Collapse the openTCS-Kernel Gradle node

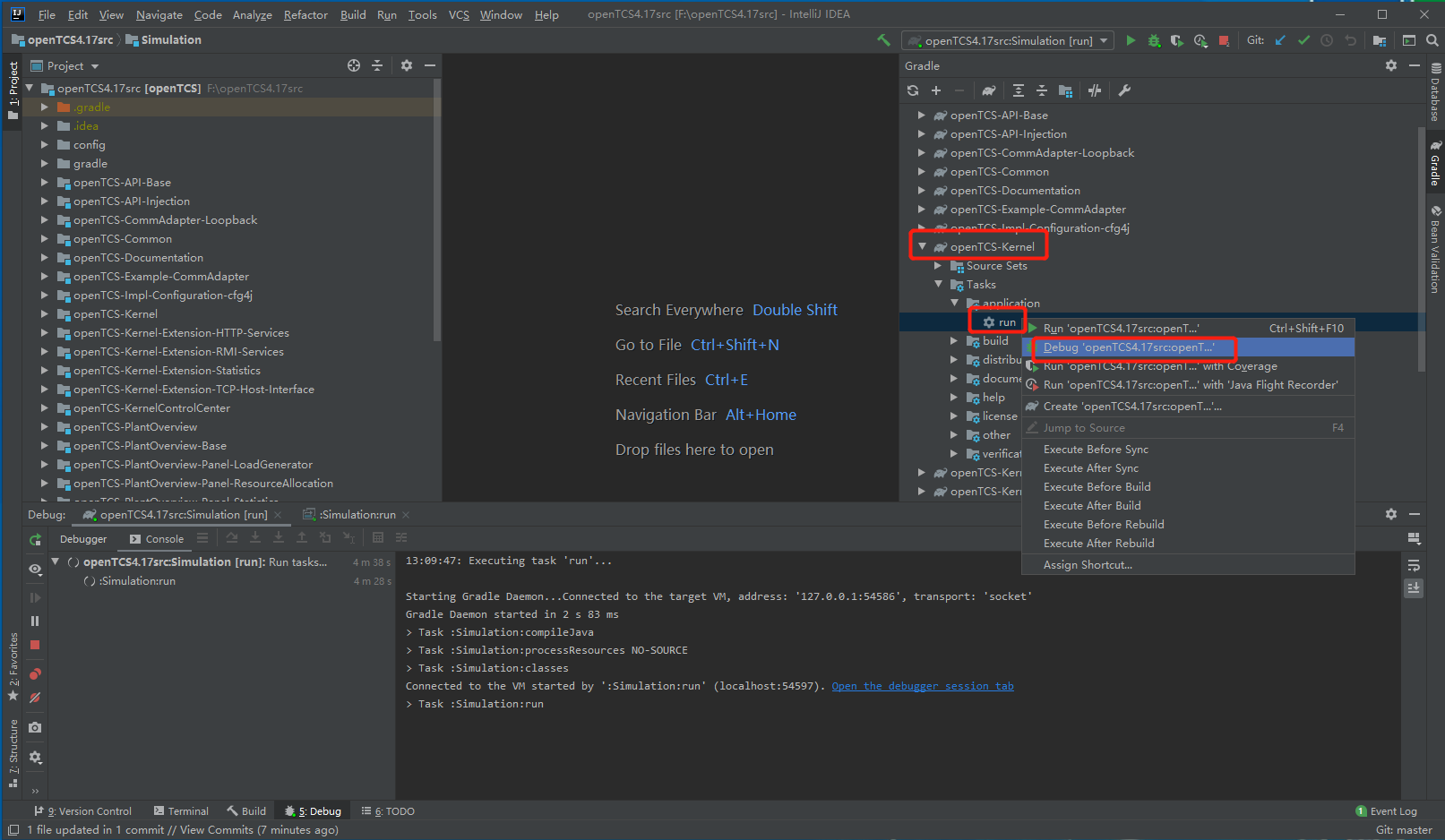(x=922, y=246)
